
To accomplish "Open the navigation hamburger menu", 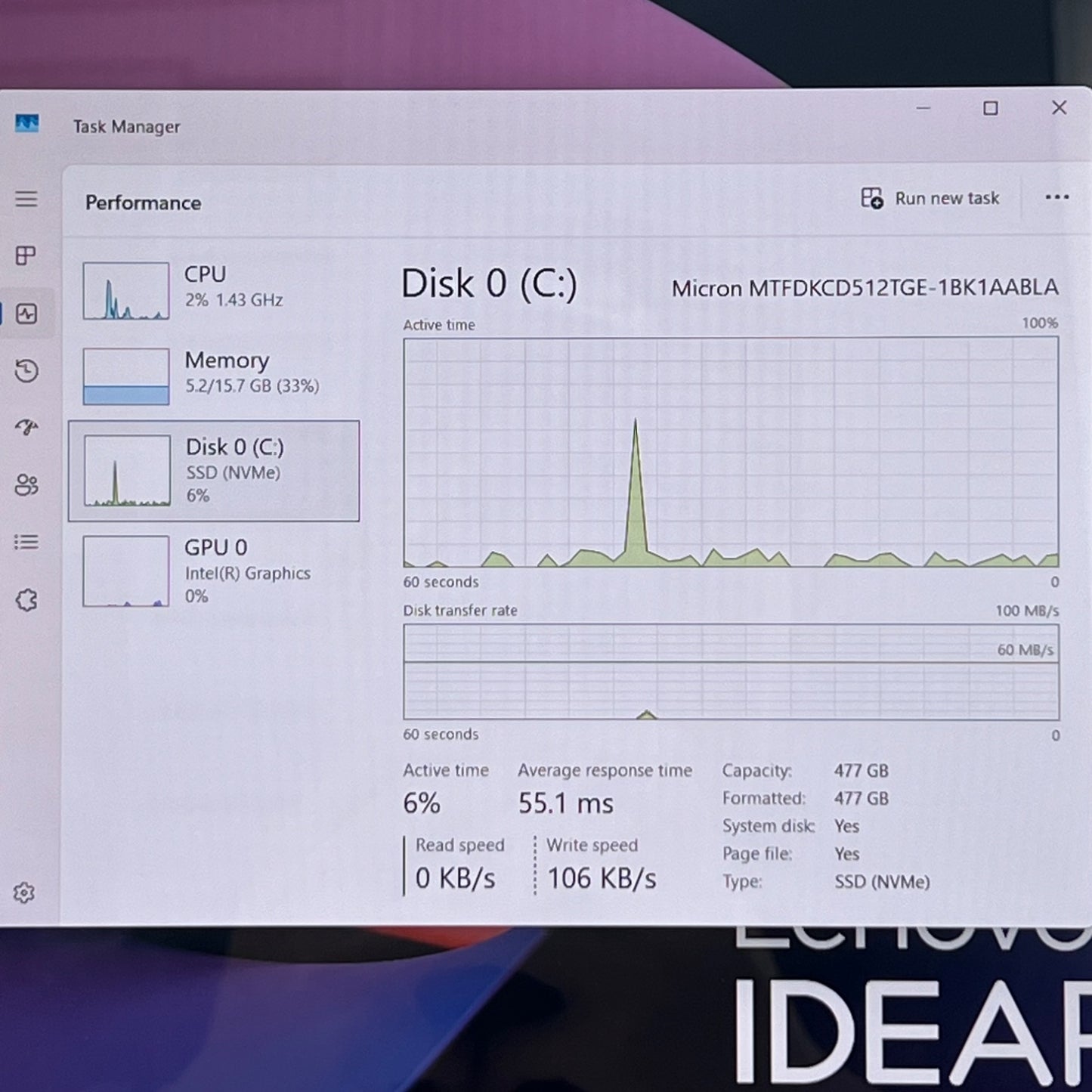I will (x=26, y=199).
